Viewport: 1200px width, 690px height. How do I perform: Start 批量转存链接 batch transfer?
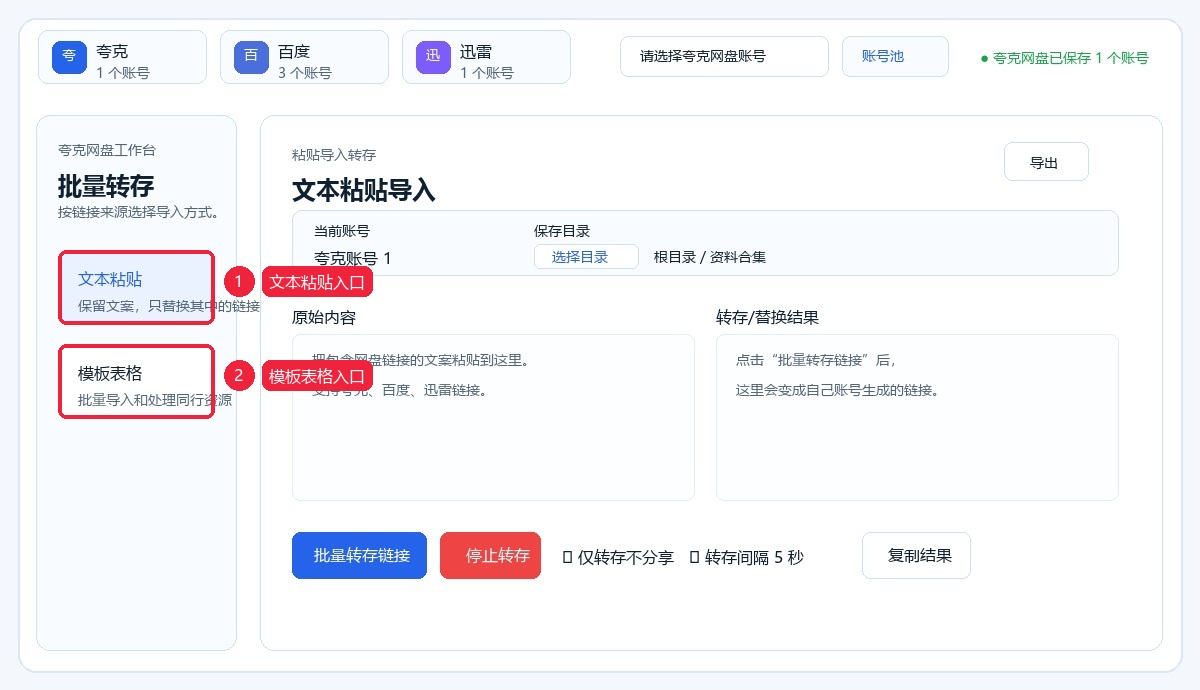pos(360,556)
